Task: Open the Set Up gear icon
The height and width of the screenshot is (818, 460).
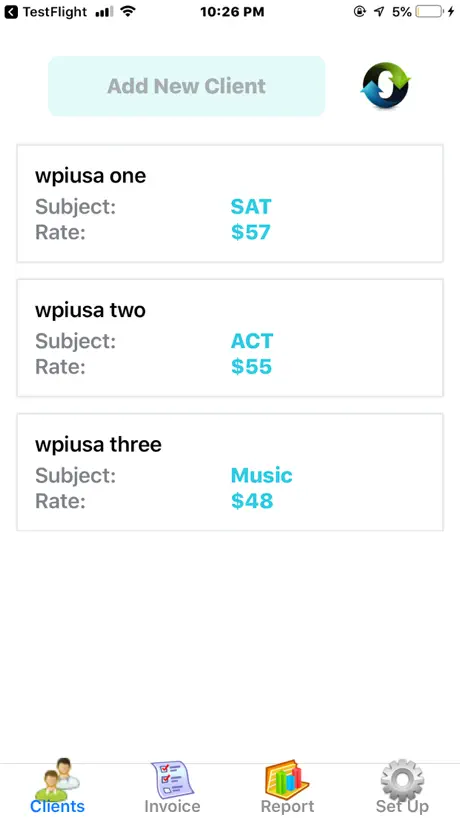Action: click(402, 778)
